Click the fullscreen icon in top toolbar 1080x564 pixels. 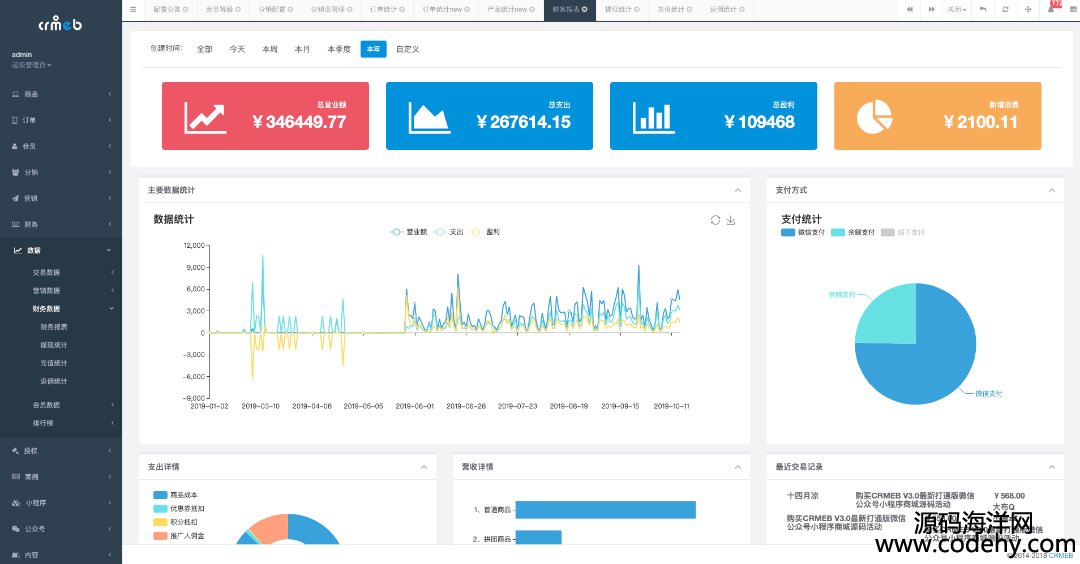pos(1029,9)
